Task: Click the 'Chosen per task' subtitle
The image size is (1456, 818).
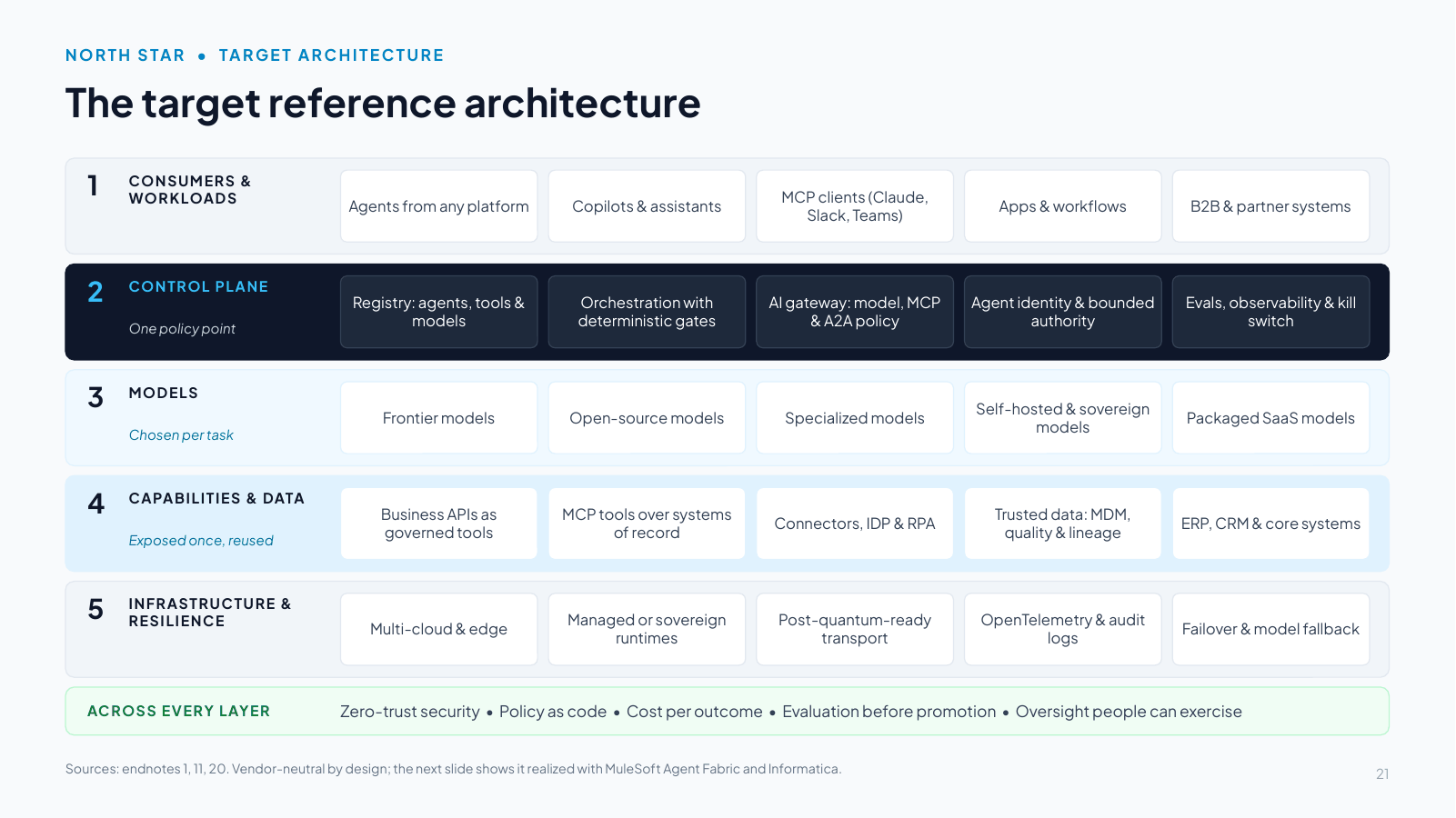Action: (x=181, y=435)
